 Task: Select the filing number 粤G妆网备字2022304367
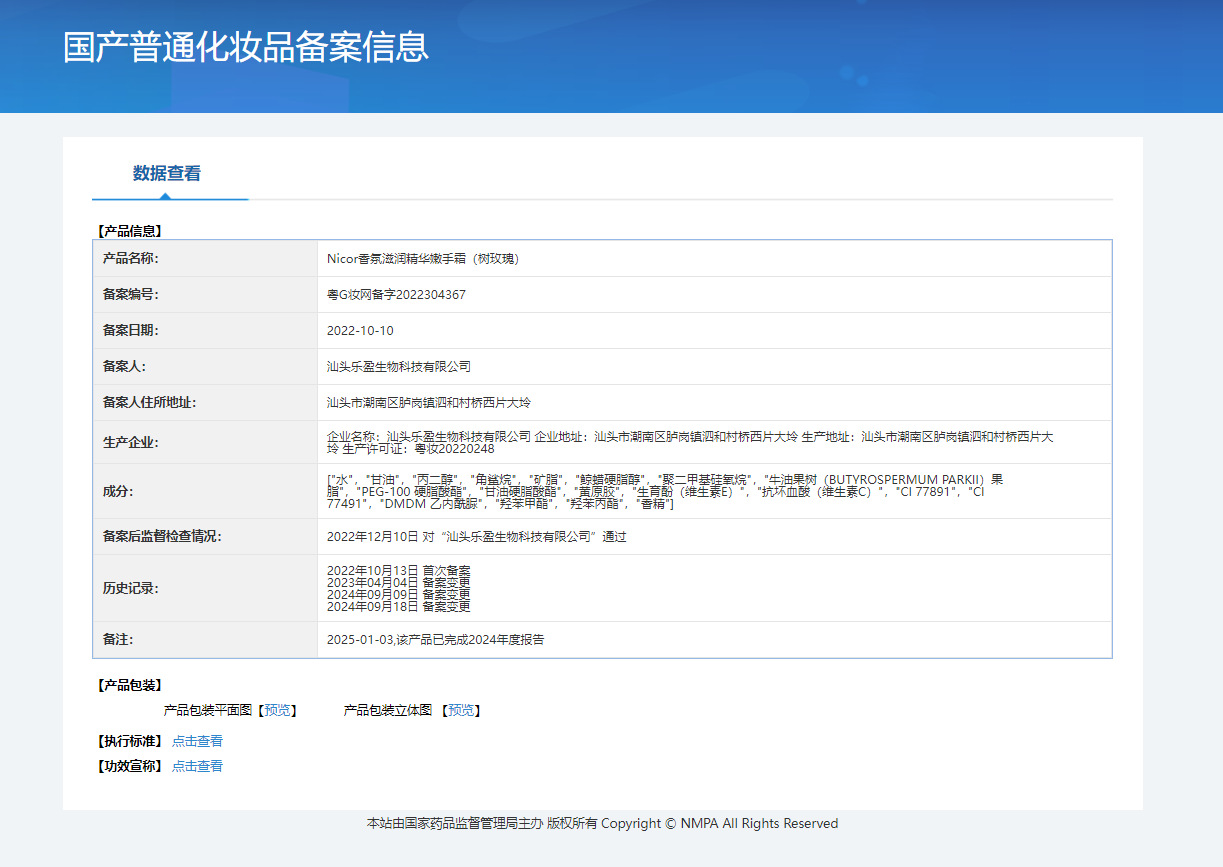pos(396,294)
